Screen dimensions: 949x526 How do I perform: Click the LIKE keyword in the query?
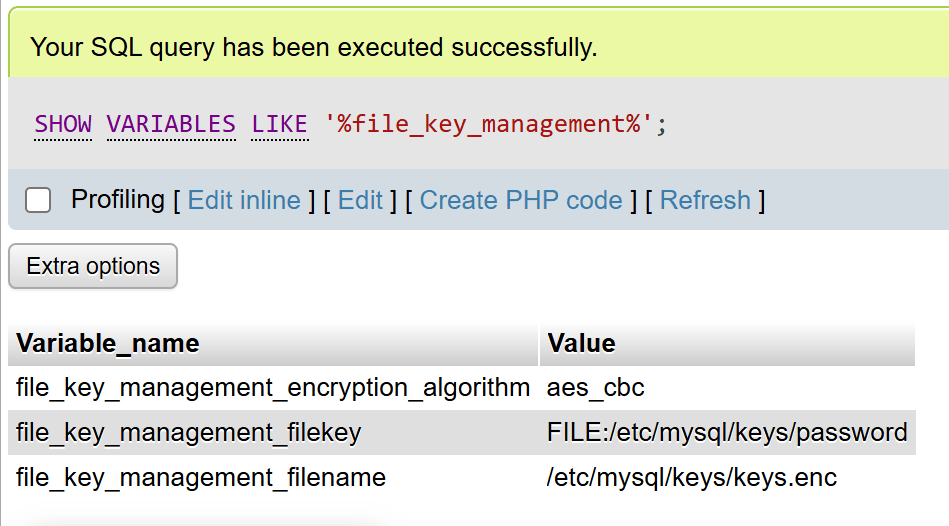279,124
